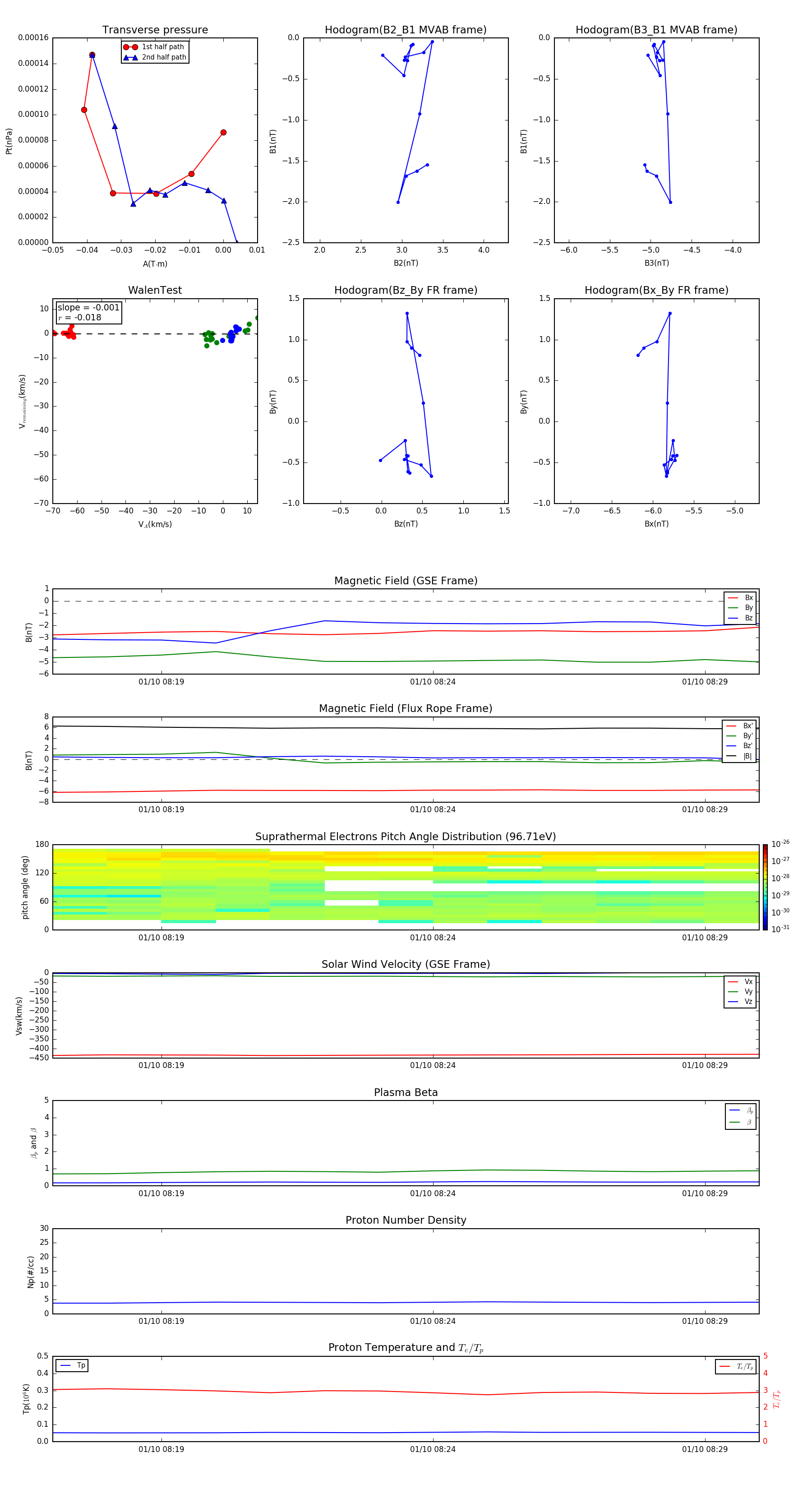Click the 'Magnetic Field (GSE Frame)' title
This screenshot has height=1489, width=812.
[406, 581]
